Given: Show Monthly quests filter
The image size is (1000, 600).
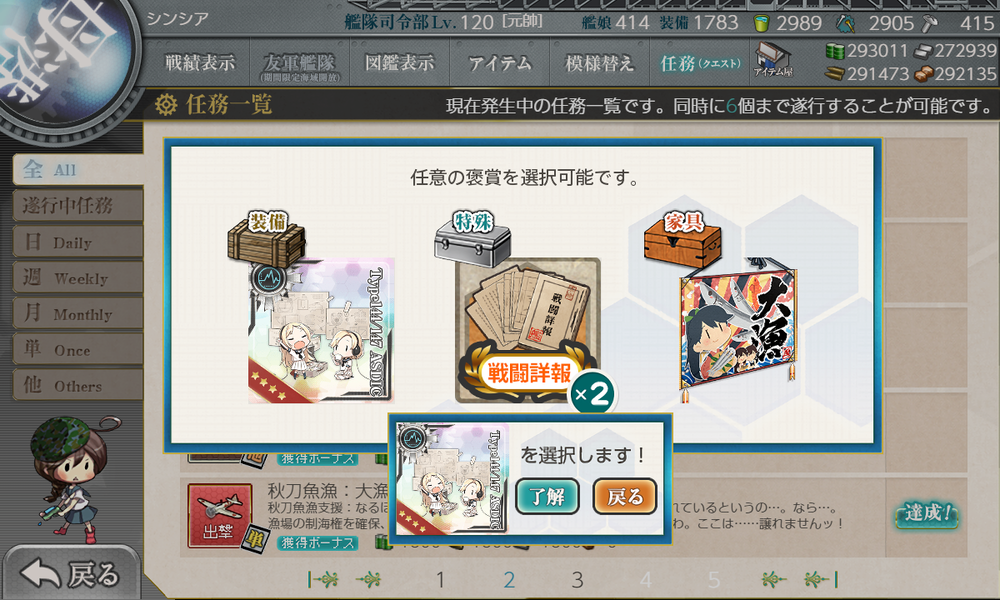Looking at the screenshot, I should [78, 314].
